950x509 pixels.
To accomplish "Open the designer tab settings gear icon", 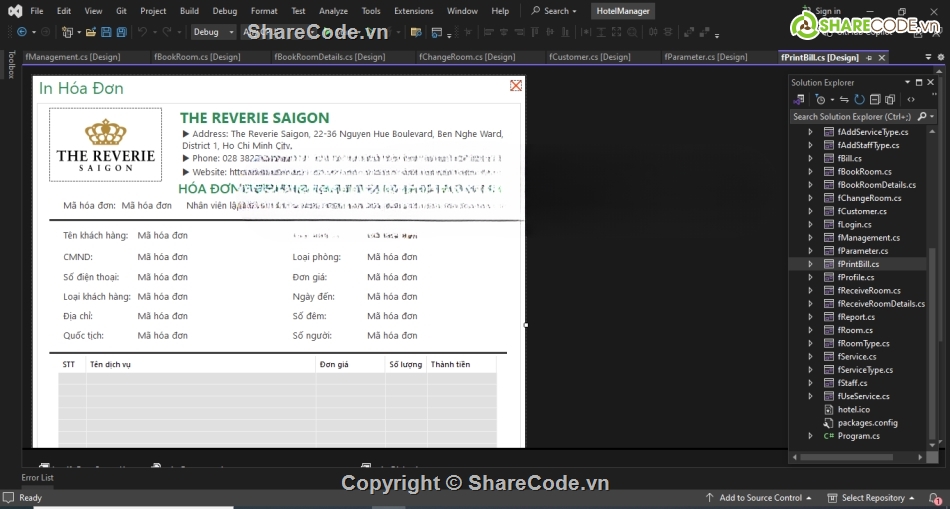I will [x=941, y=57].
